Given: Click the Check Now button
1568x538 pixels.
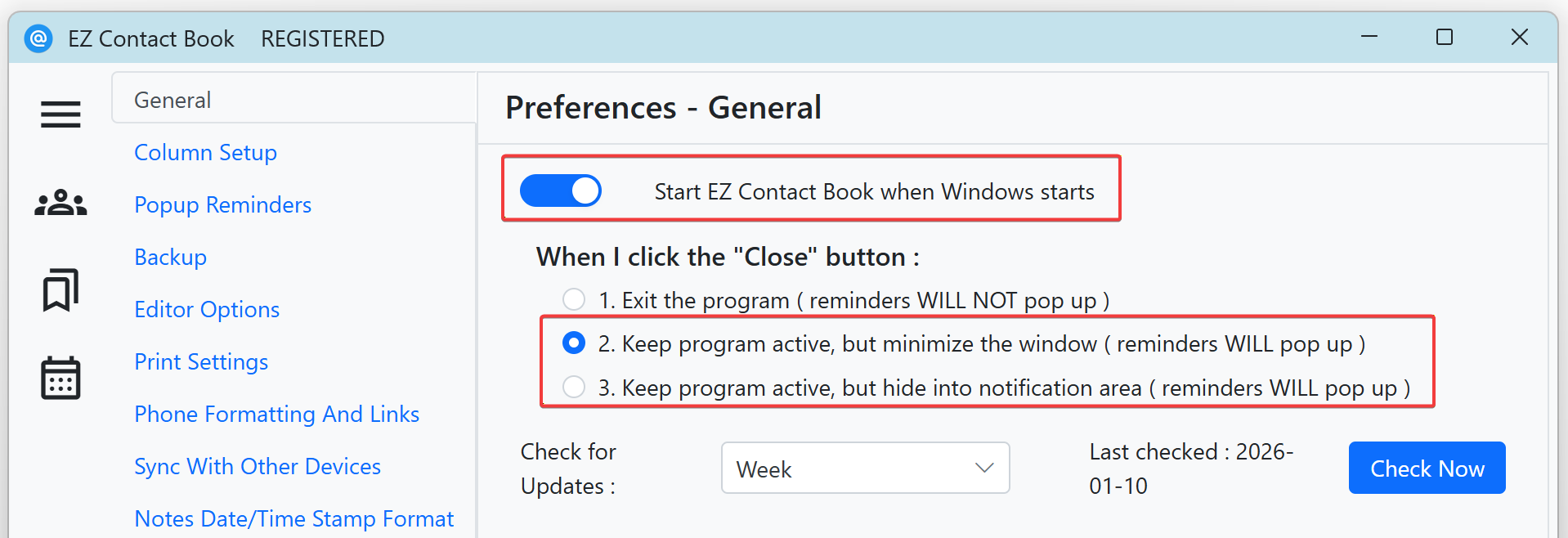Looking at the screenshot, I should (1426, 468).
